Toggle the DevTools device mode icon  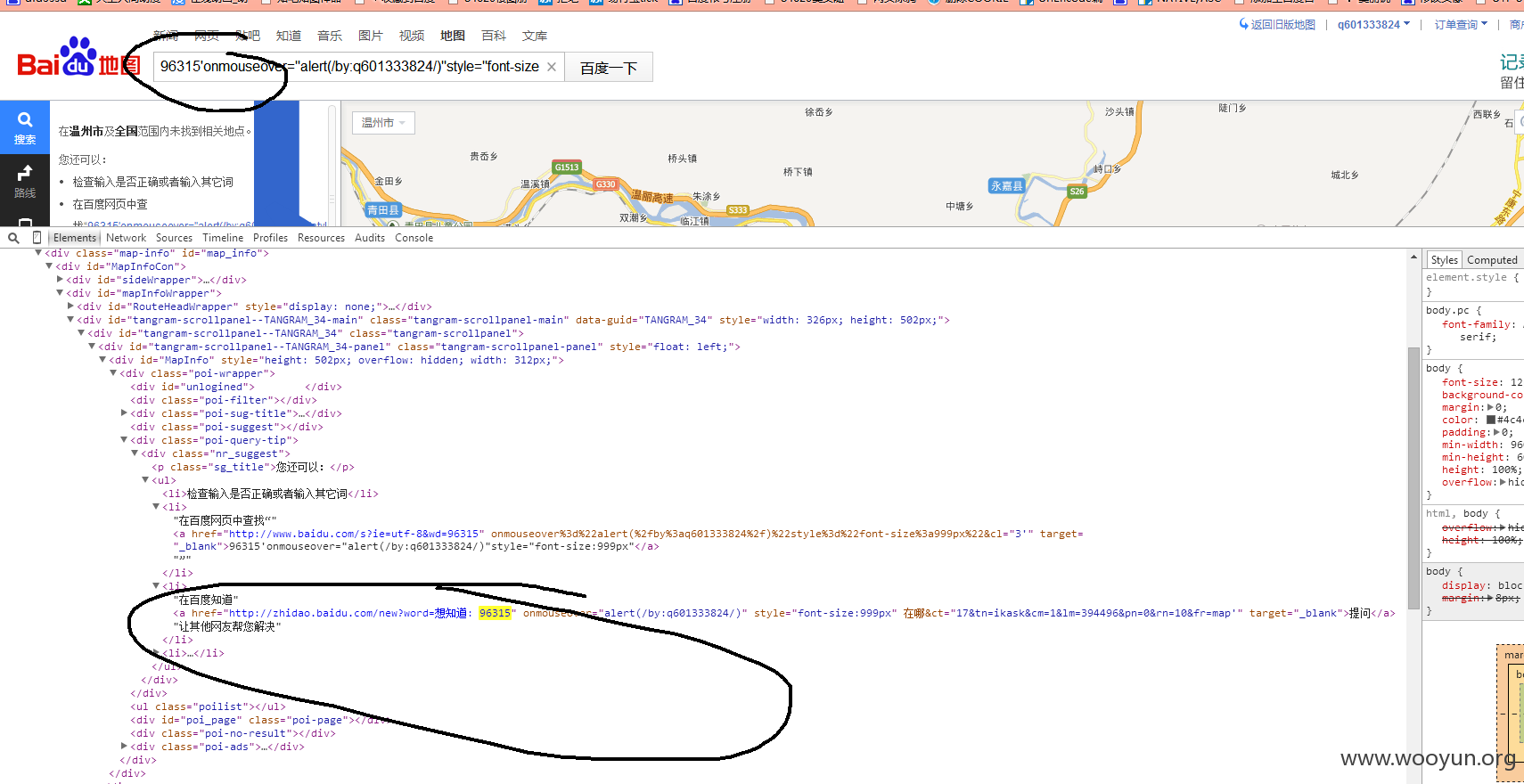37,238
